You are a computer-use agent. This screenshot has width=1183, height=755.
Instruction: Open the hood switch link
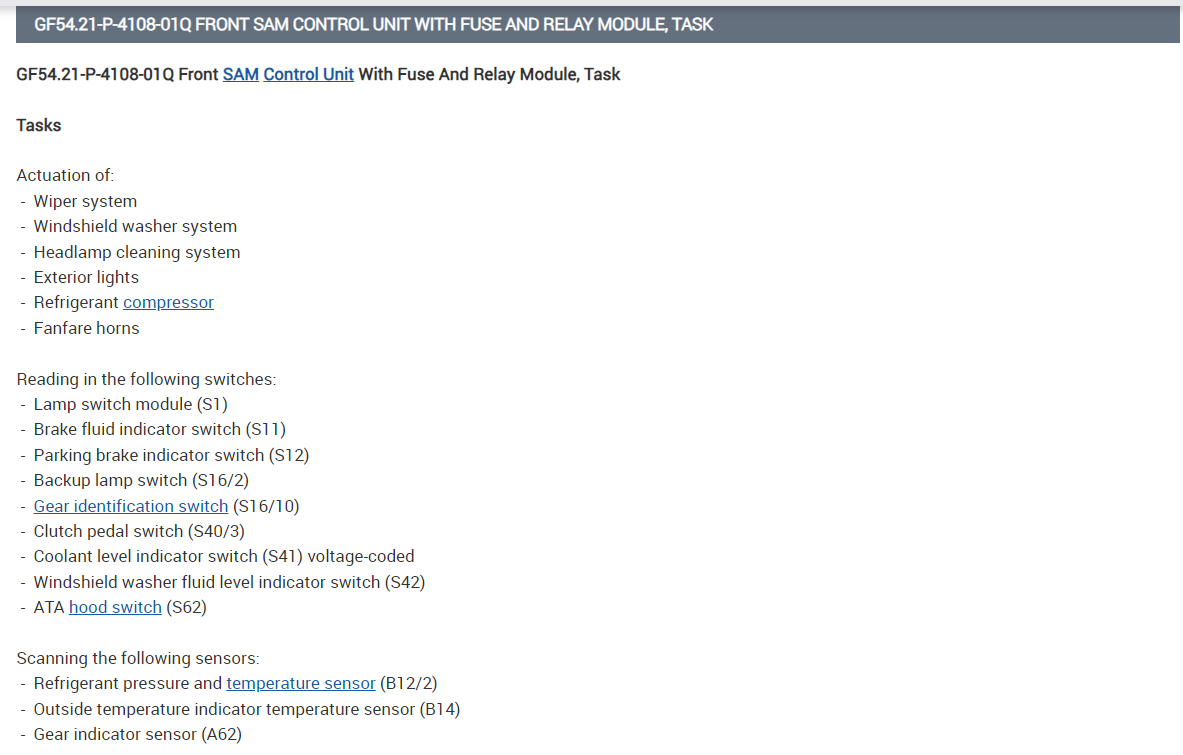115,607
